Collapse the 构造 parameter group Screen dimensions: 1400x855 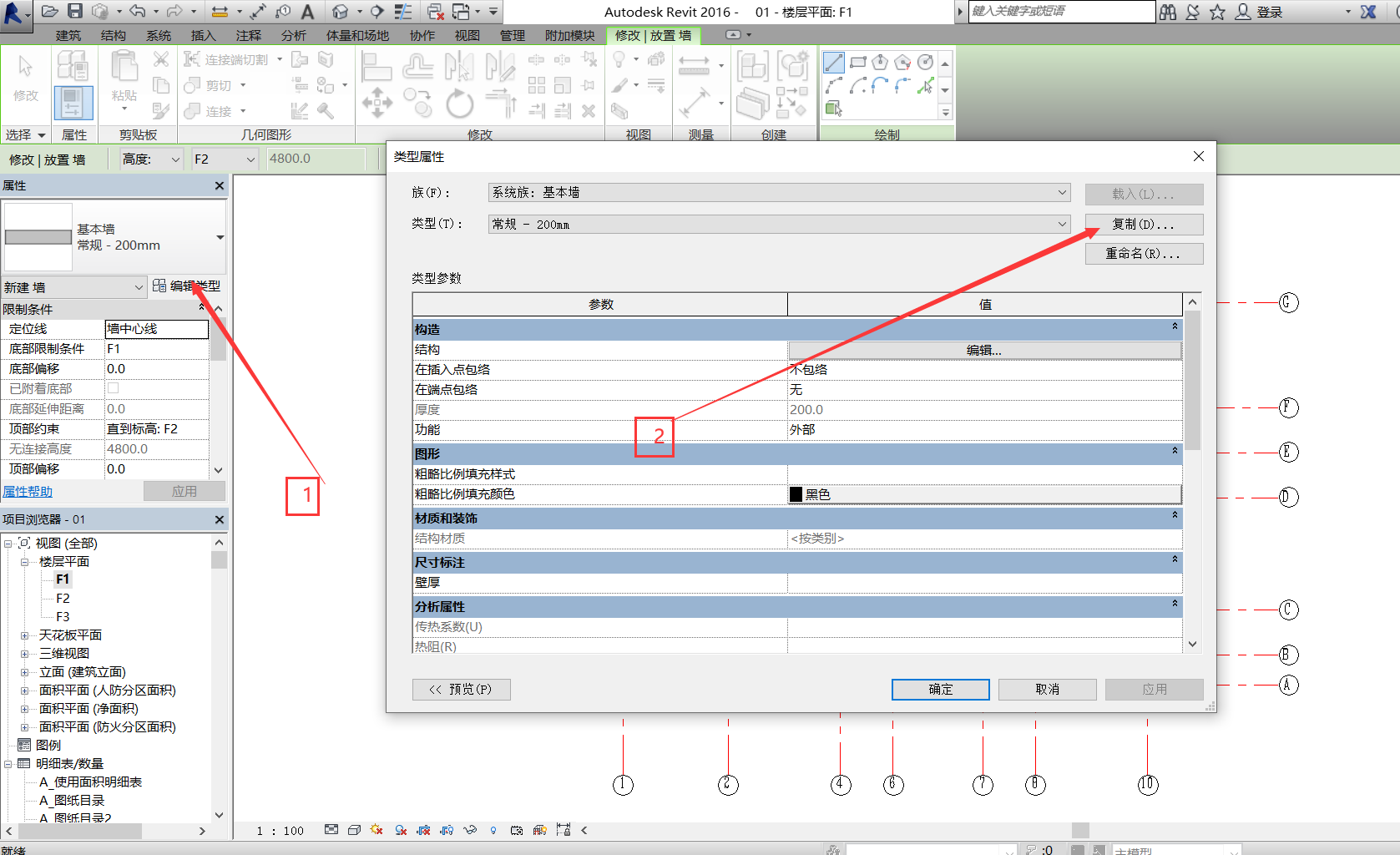(x=1174, y=327)
